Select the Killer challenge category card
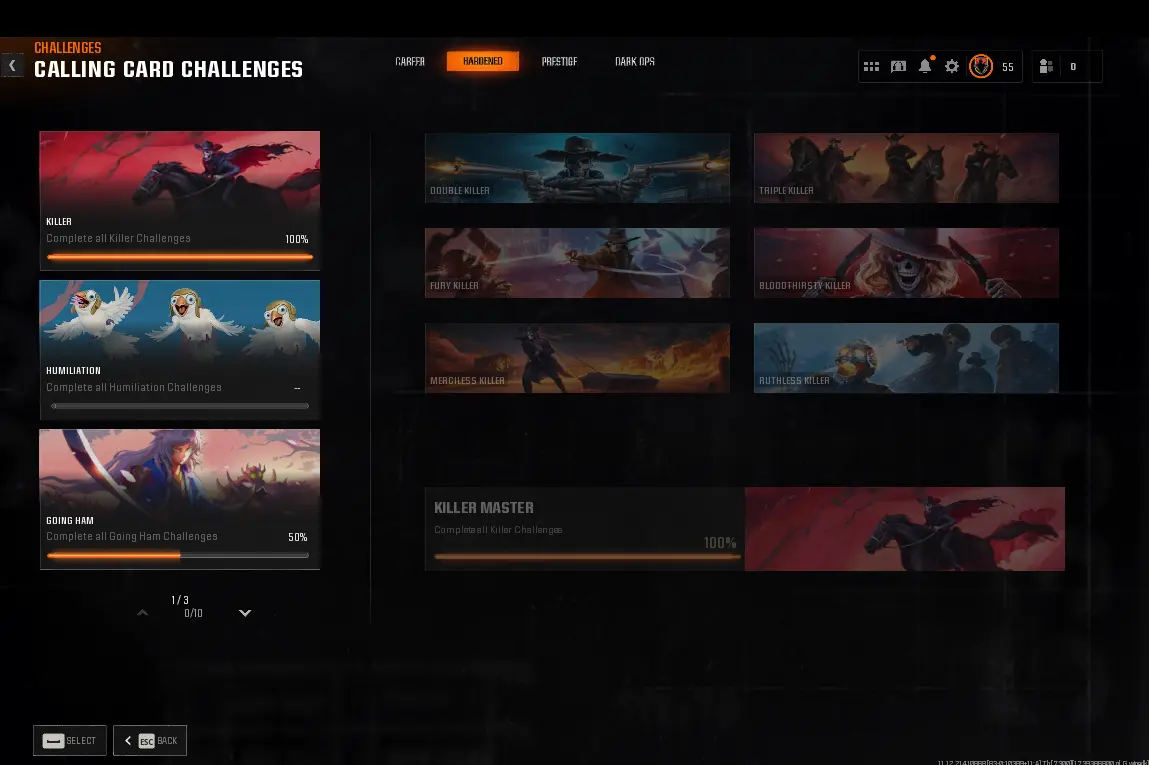Viewport: 1149px width, 765px height. coord(180,201)
